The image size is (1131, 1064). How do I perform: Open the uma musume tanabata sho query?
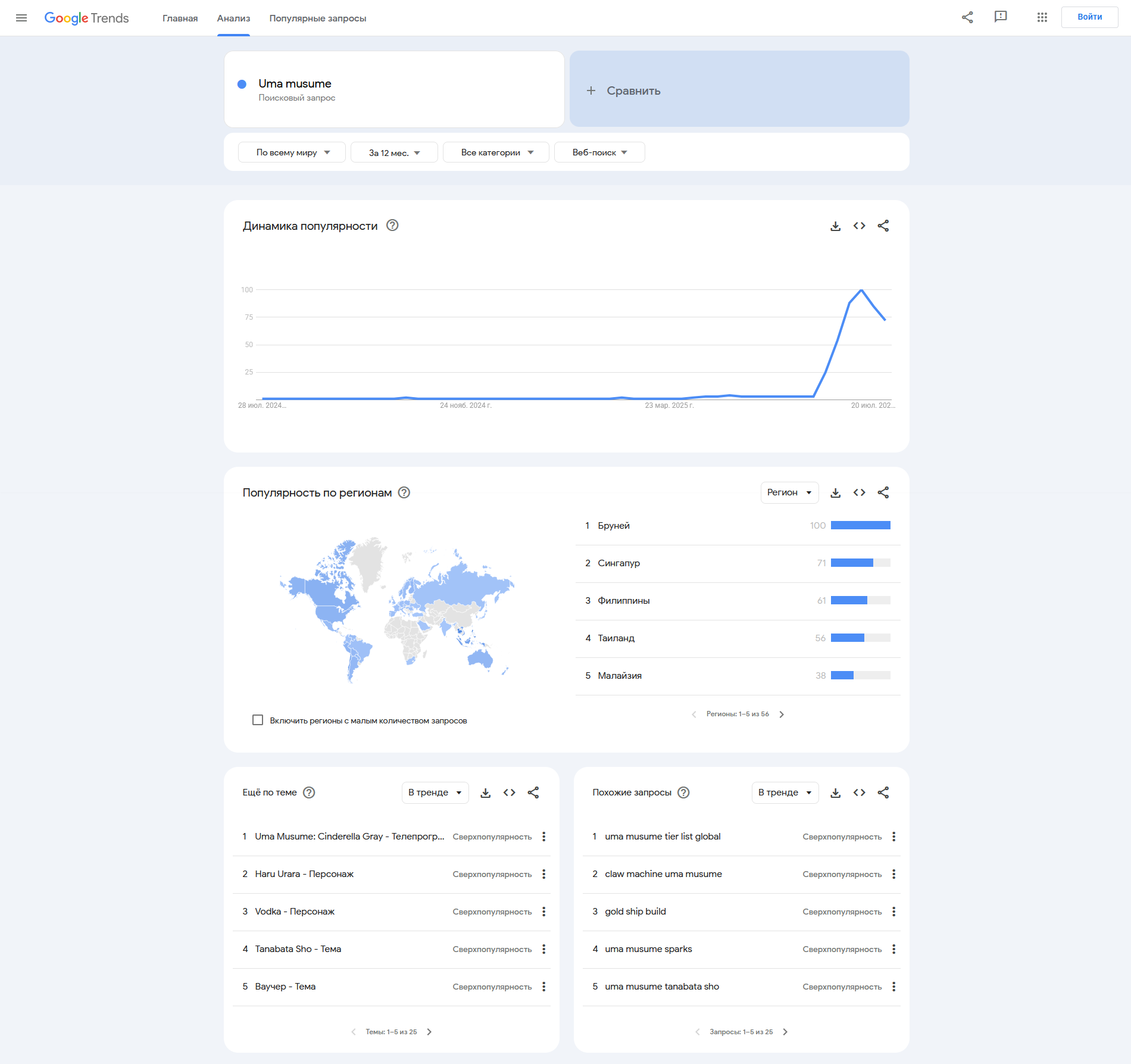pos(662,987)
